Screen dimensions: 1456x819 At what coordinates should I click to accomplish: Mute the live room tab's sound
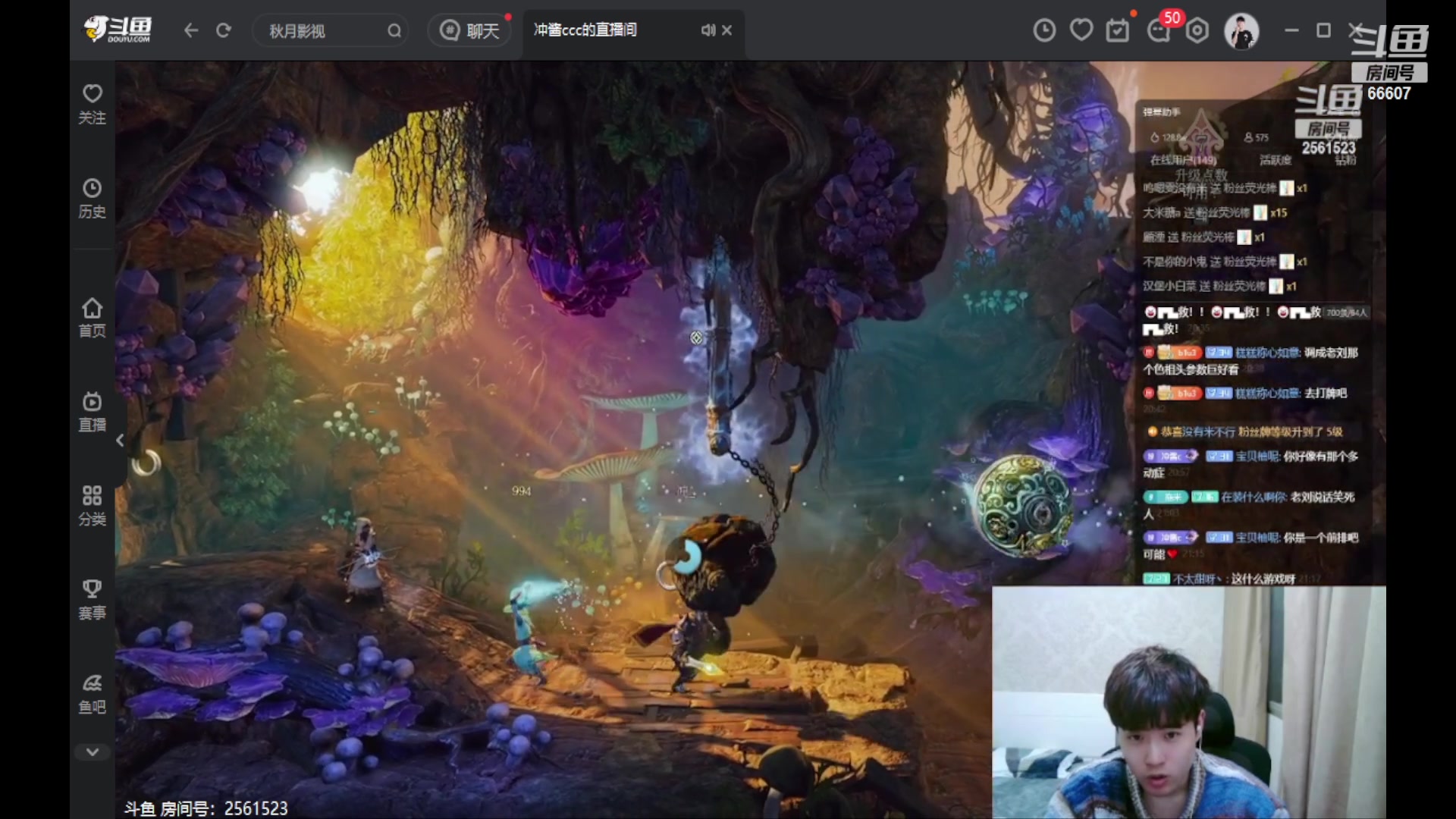coord(708,30)
